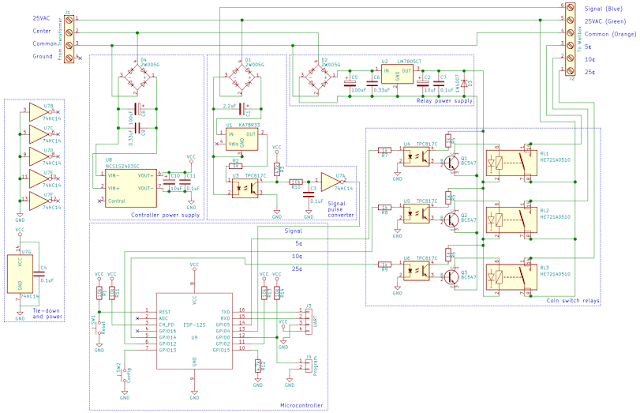
Task: Click the C5 100uF capacitor symbol
Action: pos(350,83)
